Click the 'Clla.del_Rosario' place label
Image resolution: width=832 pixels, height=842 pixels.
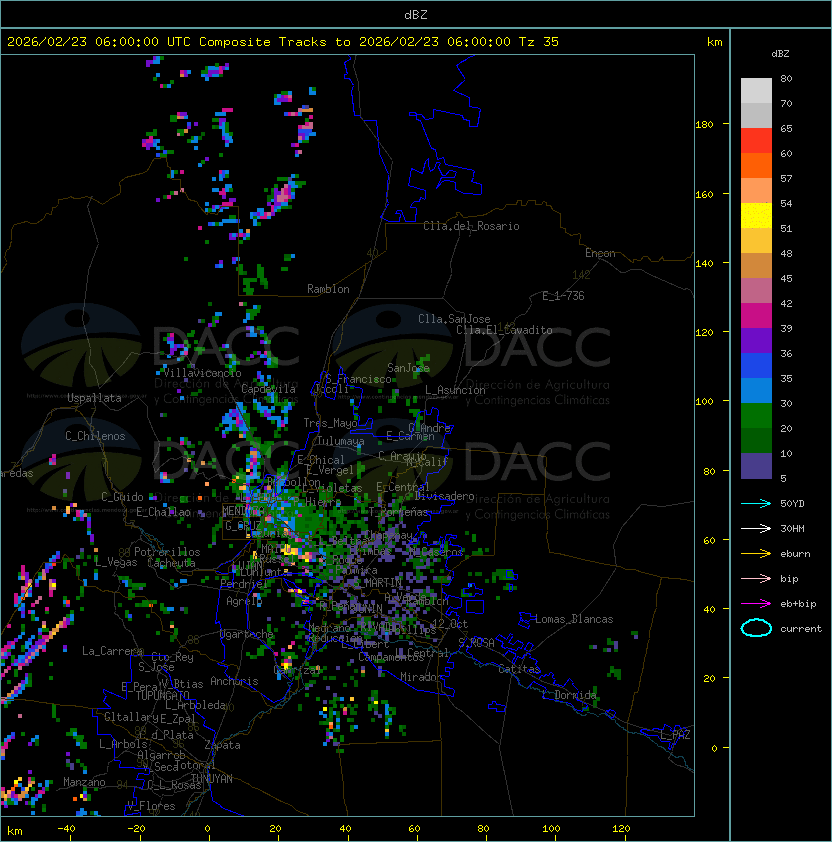coord(471,226)
